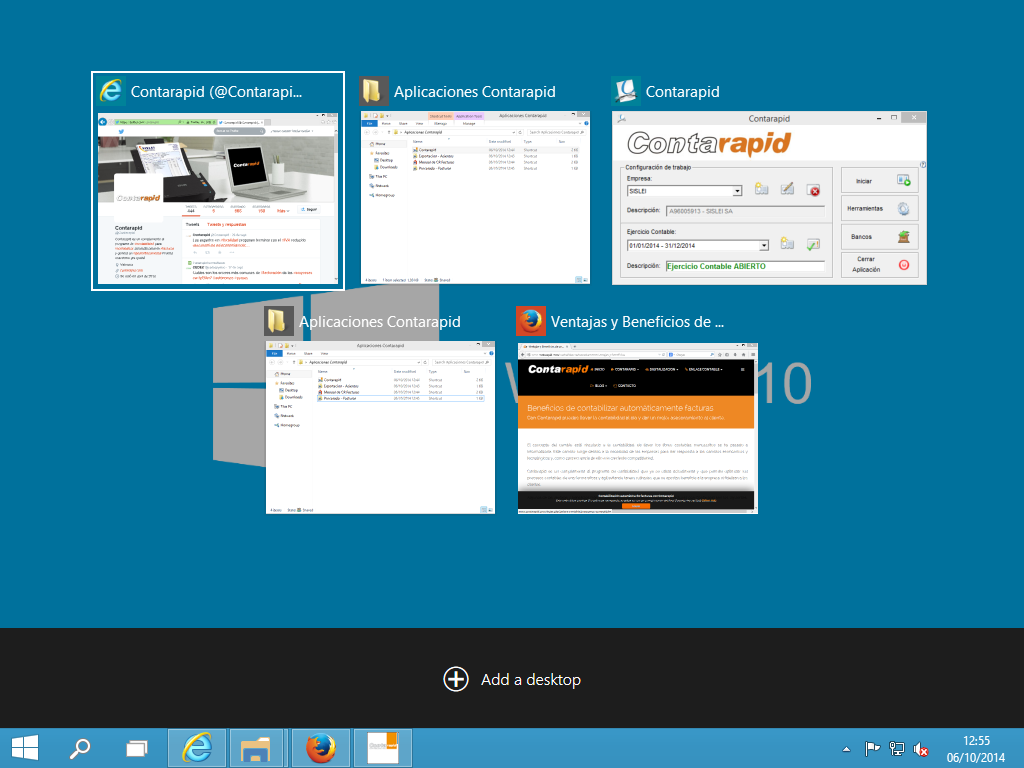Screen dimensions: 1024x768
Task: Click the plus icon for new desktop
Action: click(x=456, y=679)
